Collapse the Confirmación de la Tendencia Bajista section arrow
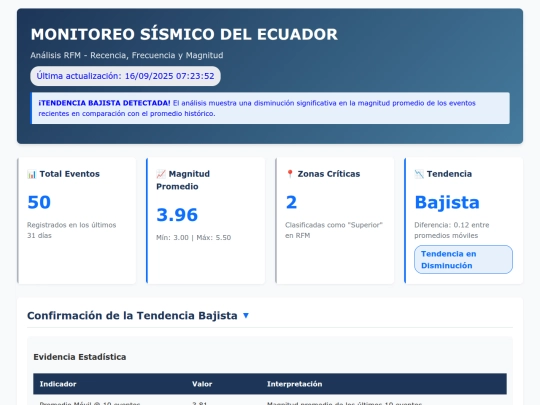 (x=246, y=315)
